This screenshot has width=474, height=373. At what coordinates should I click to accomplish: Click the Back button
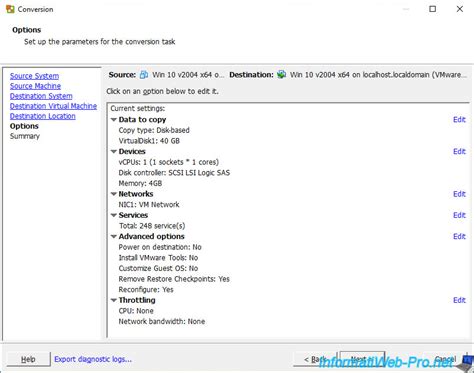[x=315, y=359]
